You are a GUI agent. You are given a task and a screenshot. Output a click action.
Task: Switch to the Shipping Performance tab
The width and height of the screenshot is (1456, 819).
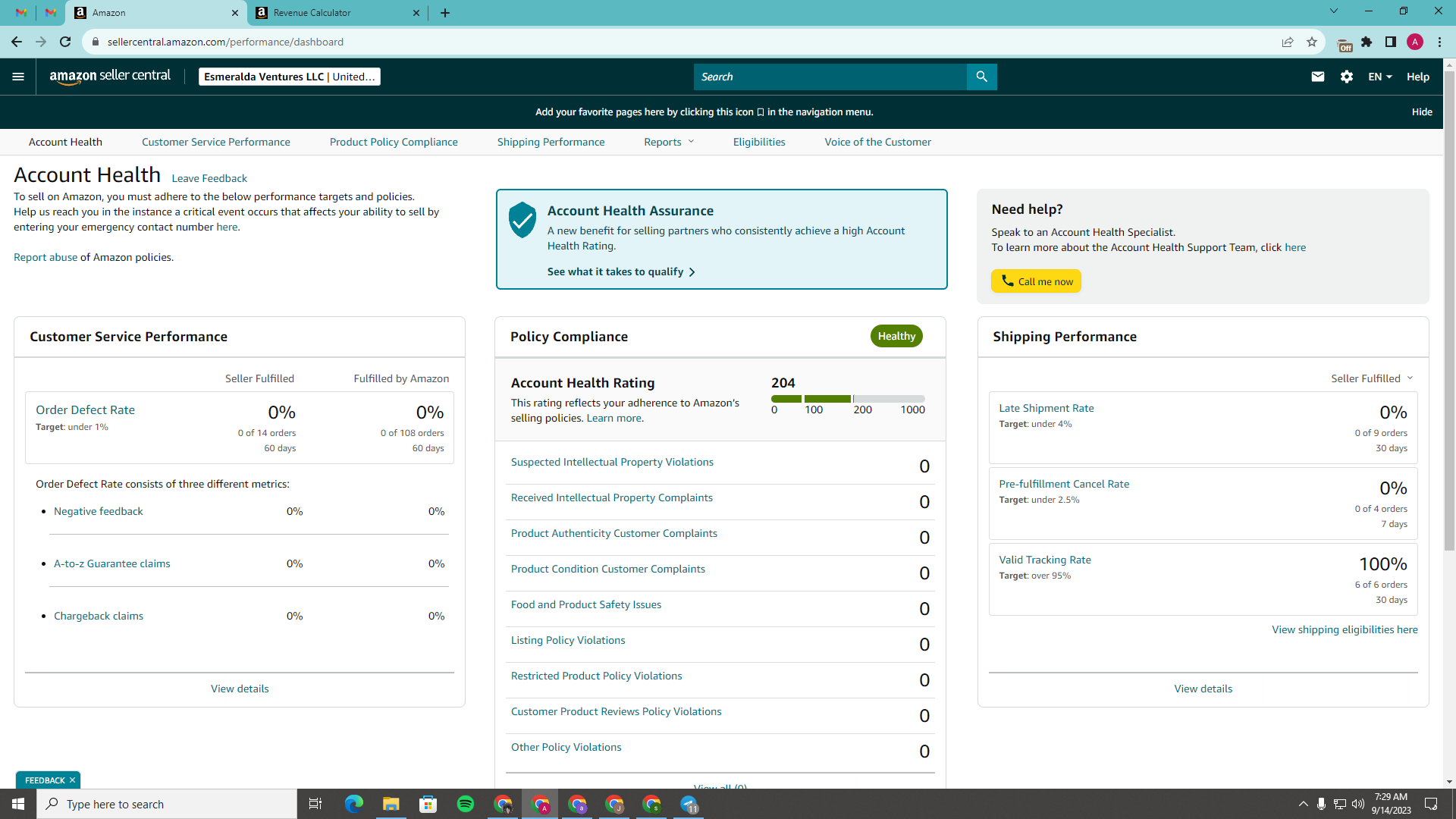click(x=551, y=142)
